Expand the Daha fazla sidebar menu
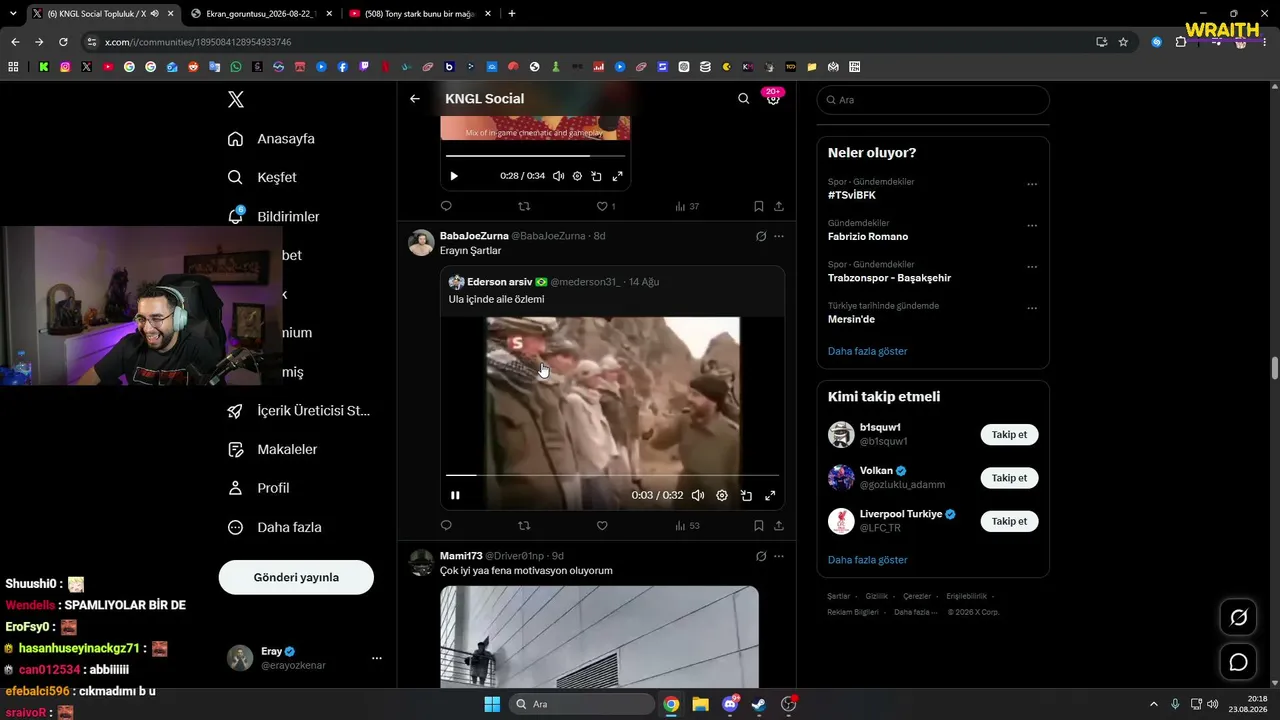The width and height of the screenshot is (1280, 720). 274,527
